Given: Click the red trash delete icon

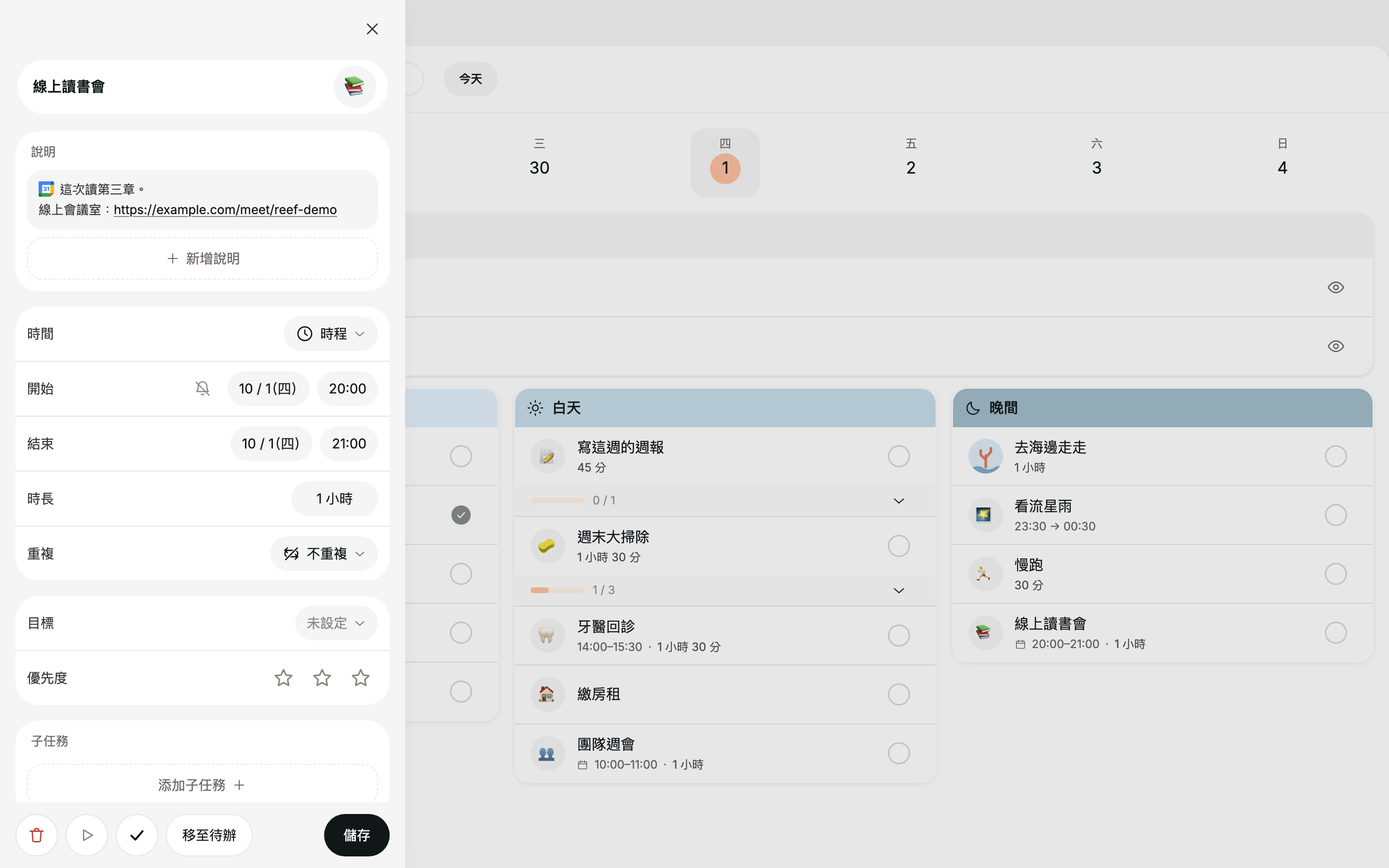Looking at the screenshot, I should tap(37, 835).
